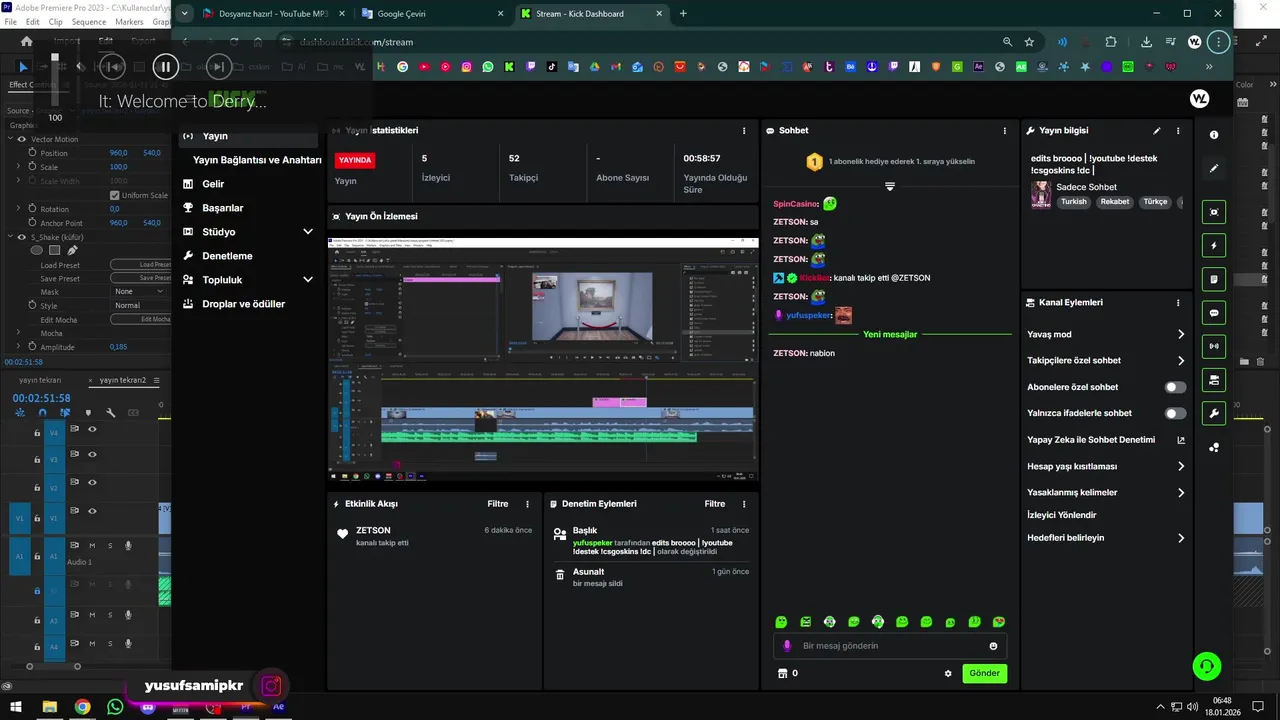This screenshot has height=720, width=1280.
Task: Open the user avatar at top right
Action: click(x=1199, y=99)
